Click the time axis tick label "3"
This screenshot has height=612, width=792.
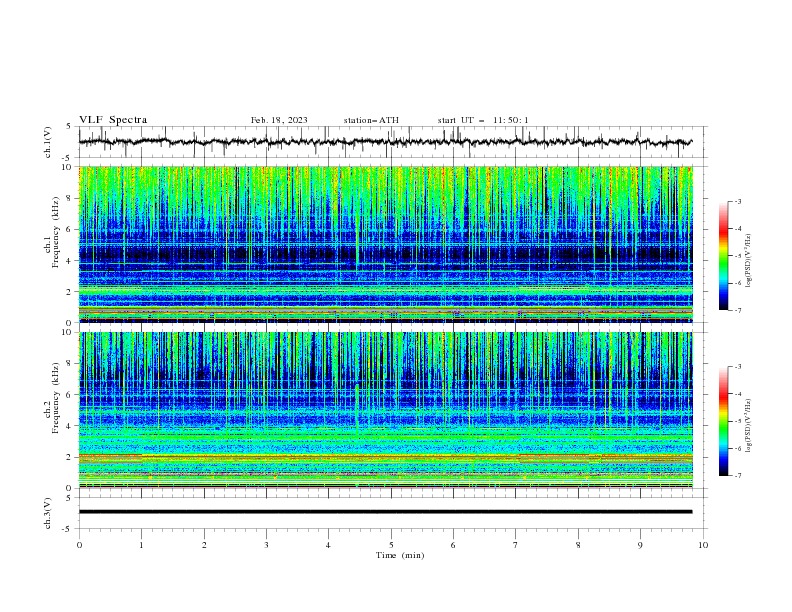pos(266,545)
